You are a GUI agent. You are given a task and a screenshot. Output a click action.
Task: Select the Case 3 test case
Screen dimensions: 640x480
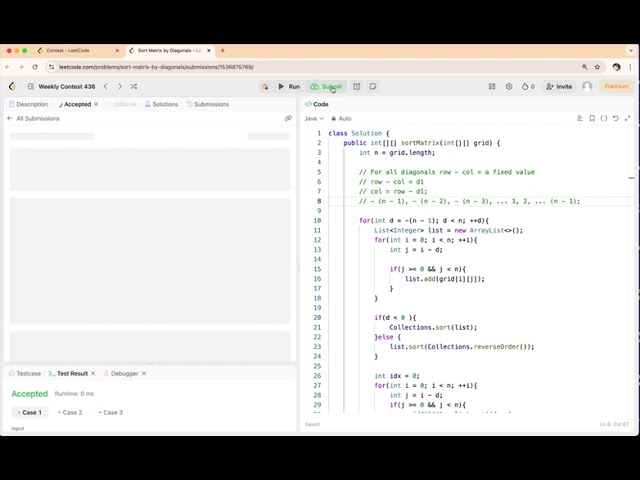[112, 412]
